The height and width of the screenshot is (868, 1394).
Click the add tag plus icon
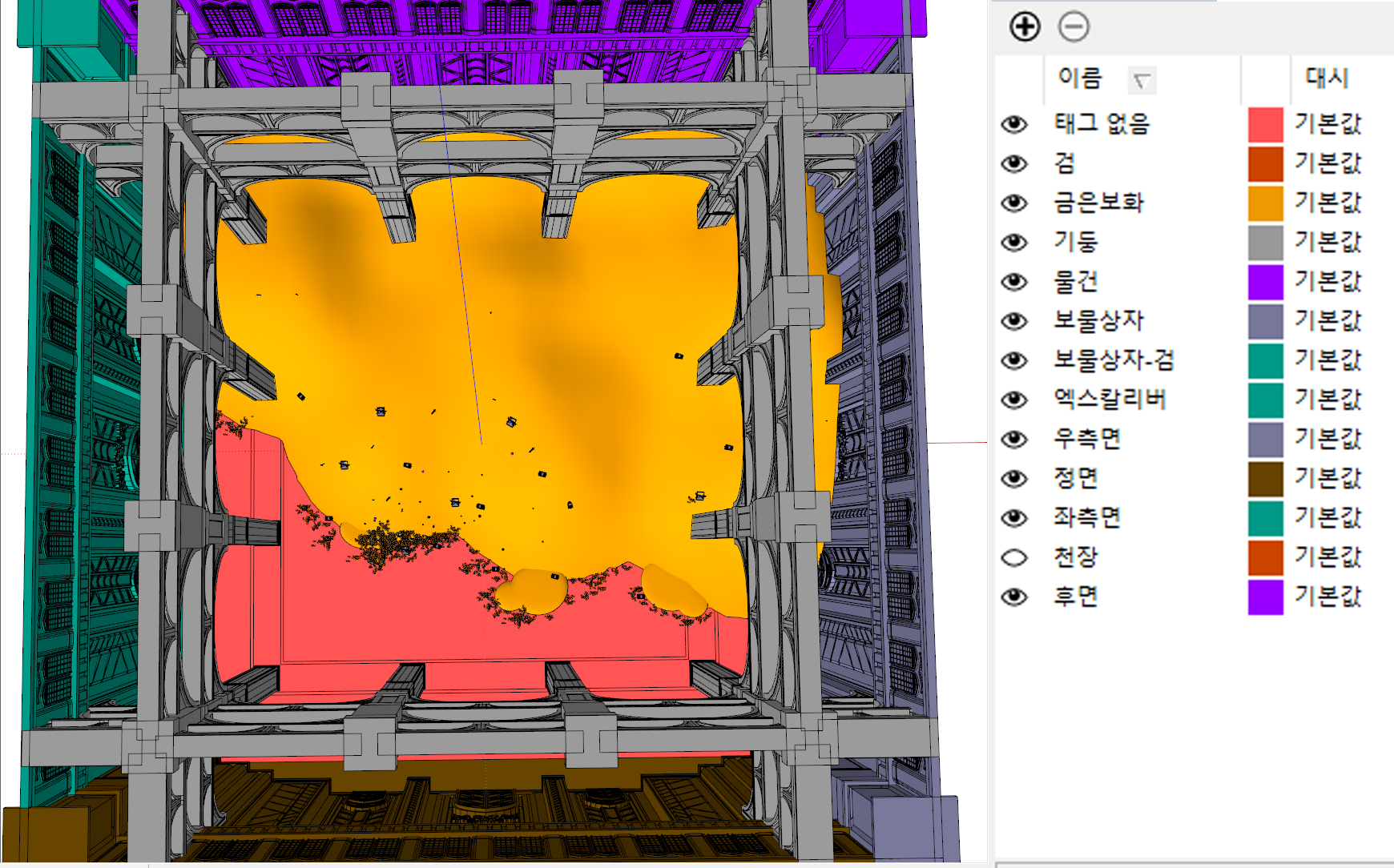click(x=1025, y=27)
